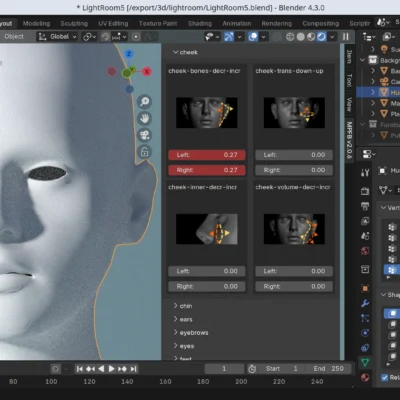Open the Render properties tab icon
This screenshot has height=400, width=400.
tap(365, 191)
